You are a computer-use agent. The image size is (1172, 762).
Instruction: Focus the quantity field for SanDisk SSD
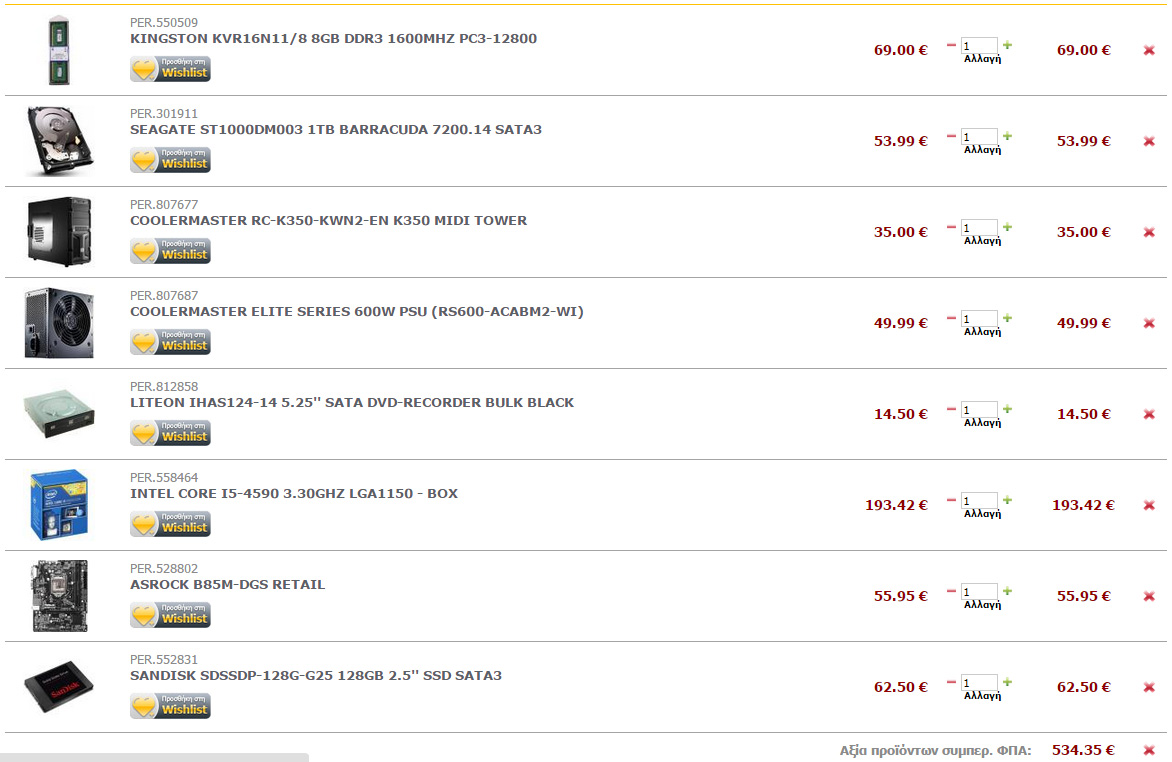pos(979,683)
